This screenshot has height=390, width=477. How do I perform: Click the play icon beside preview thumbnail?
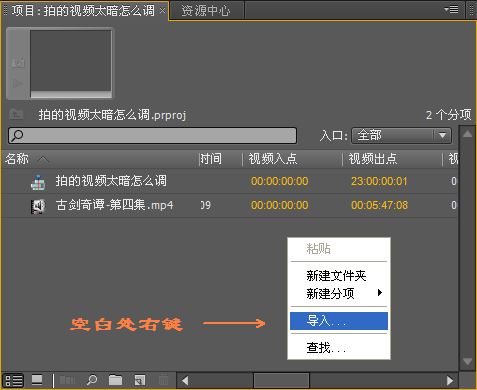coord(18,83)
